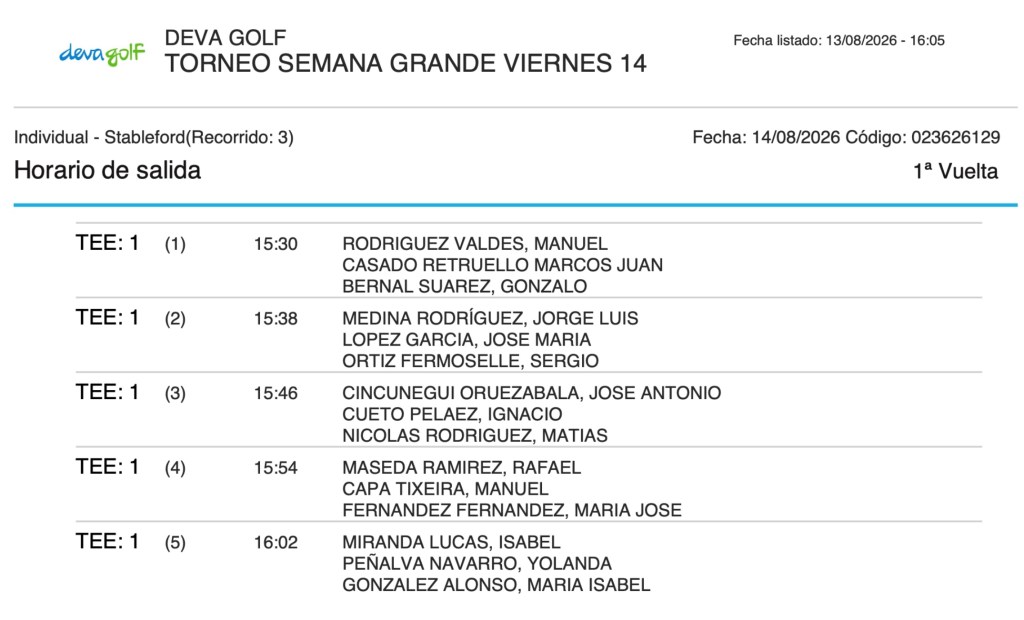This screenshot has width=1024, height=620.
Task: Select the DEVA GOLF heading text
Action: 225,37
